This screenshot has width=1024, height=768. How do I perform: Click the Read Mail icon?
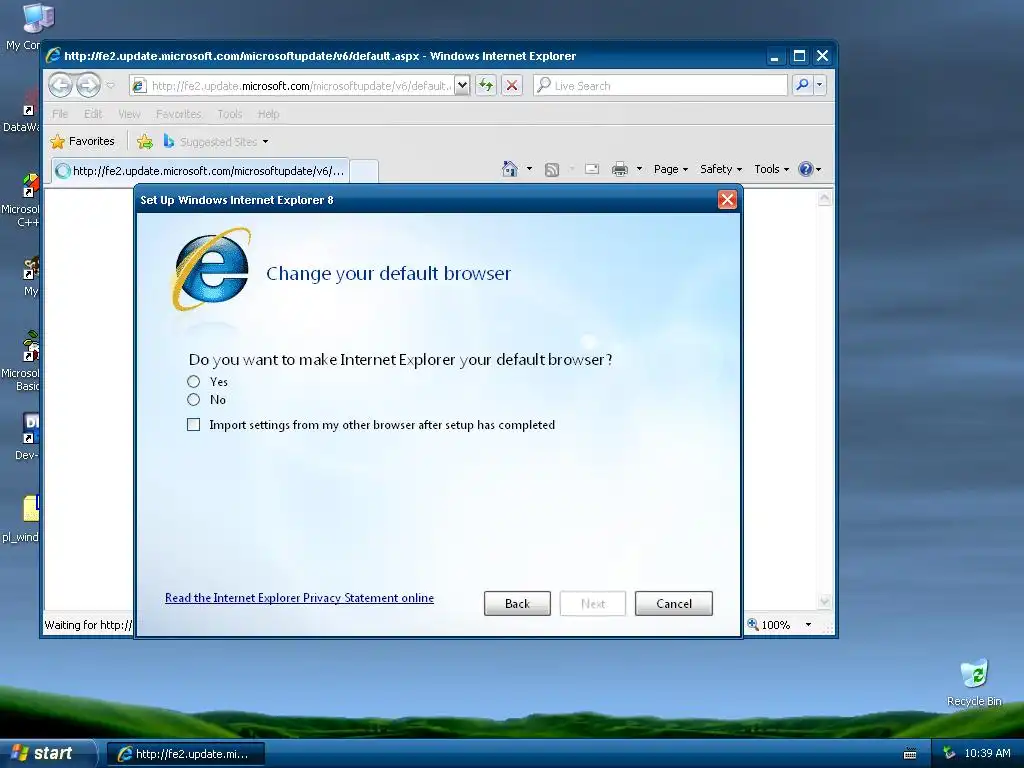pos(592,169)
